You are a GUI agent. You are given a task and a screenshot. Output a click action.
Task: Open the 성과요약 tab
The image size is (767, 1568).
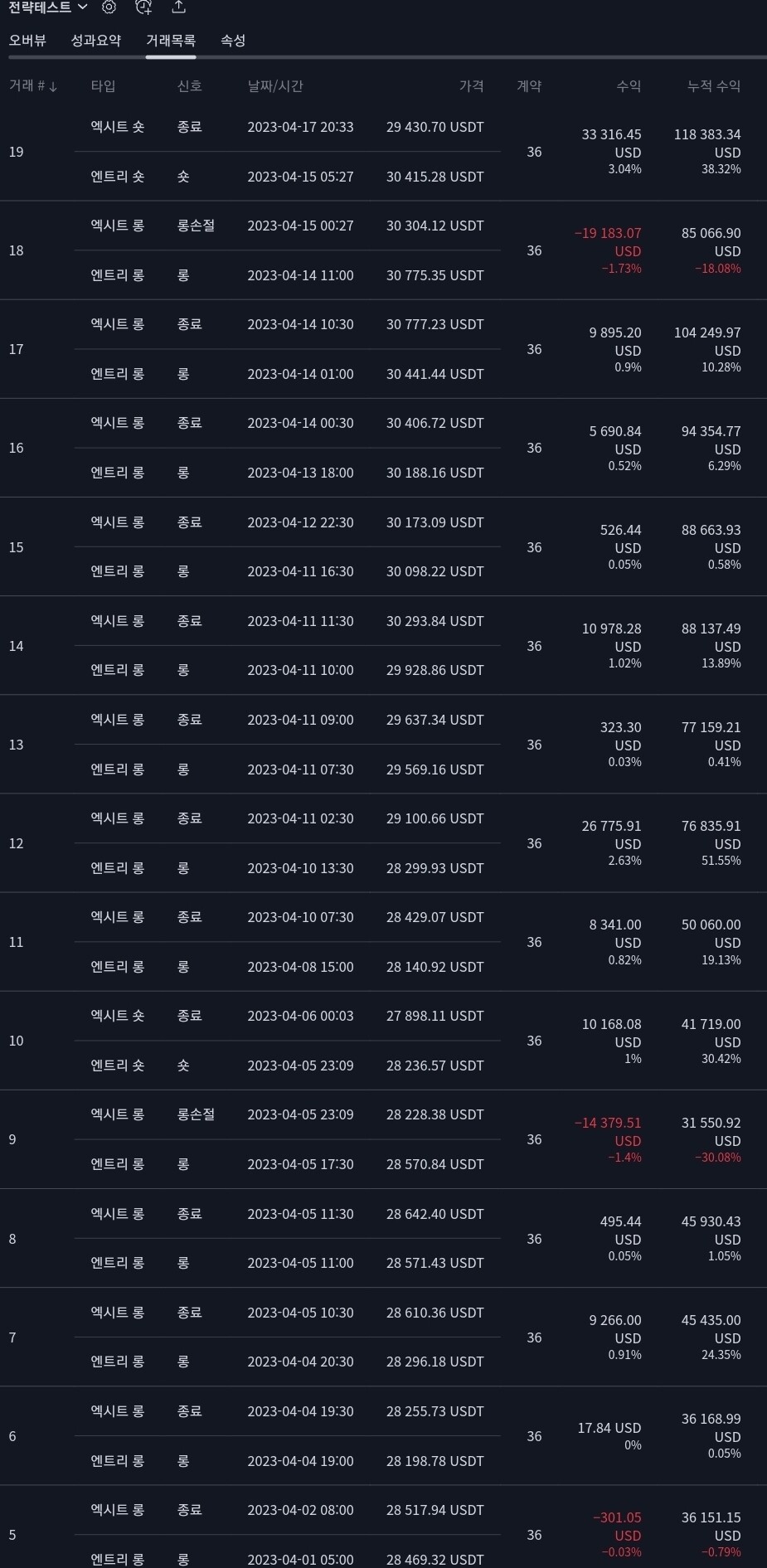[x=95, y=41]
